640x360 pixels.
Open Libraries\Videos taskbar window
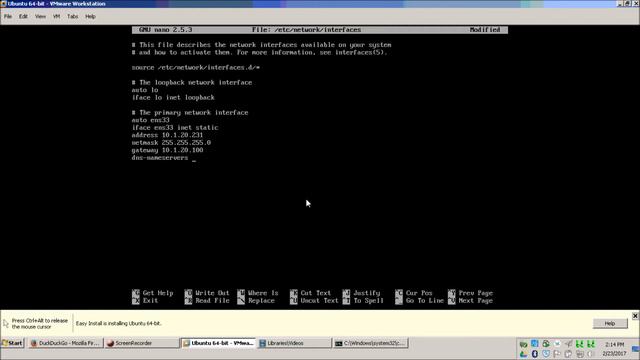294,343
